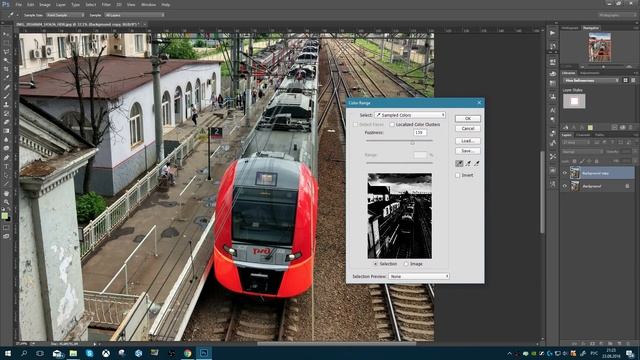The height and width of the screenshot is (360, 640).
Task: Select the Quick Selection tool
Action: coord(6,60)
